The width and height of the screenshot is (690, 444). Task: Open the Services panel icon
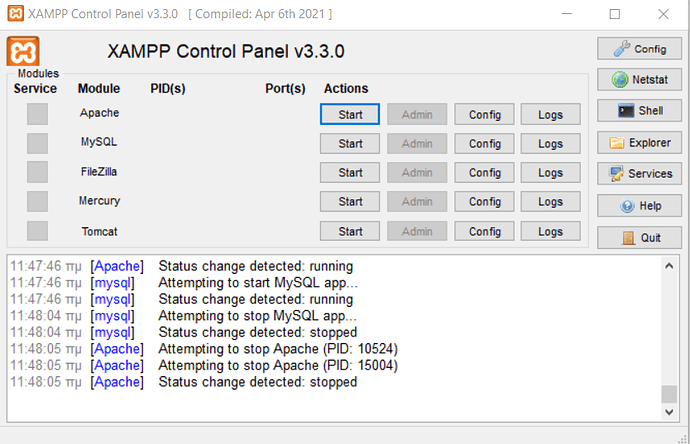(x=617, y=174)
